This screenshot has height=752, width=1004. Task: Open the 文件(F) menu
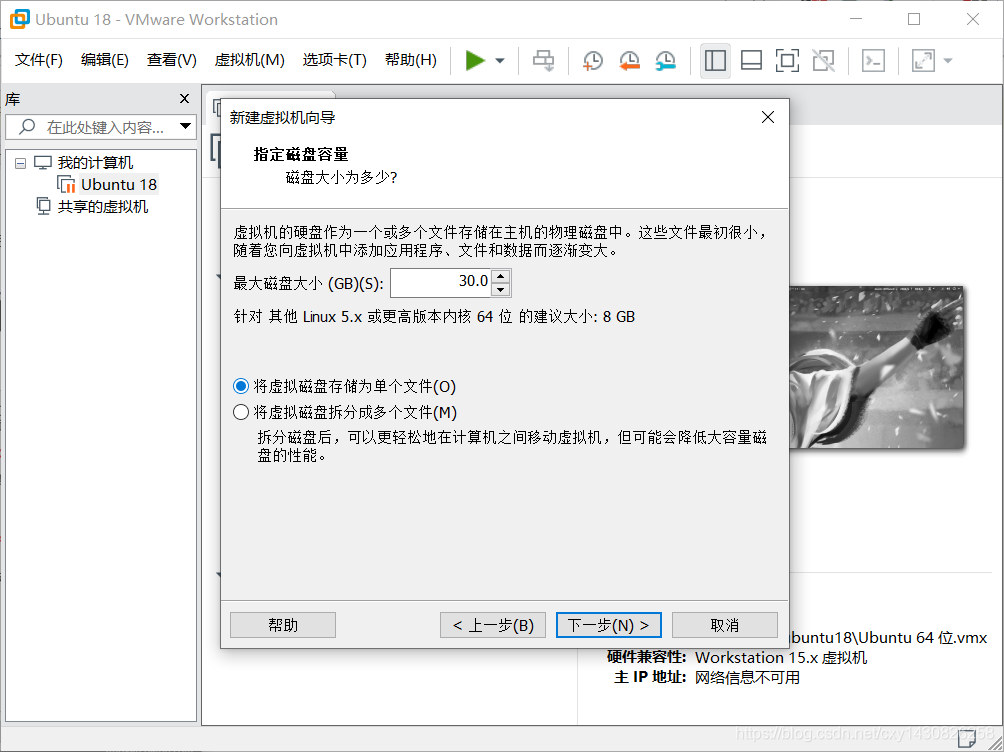[x=38, y=60]
